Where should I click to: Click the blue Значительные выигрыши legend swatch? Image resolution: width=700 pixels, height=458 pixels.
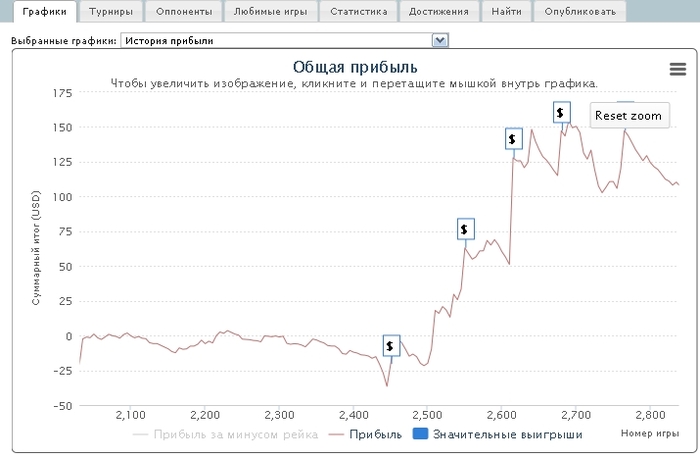point(421,434)
